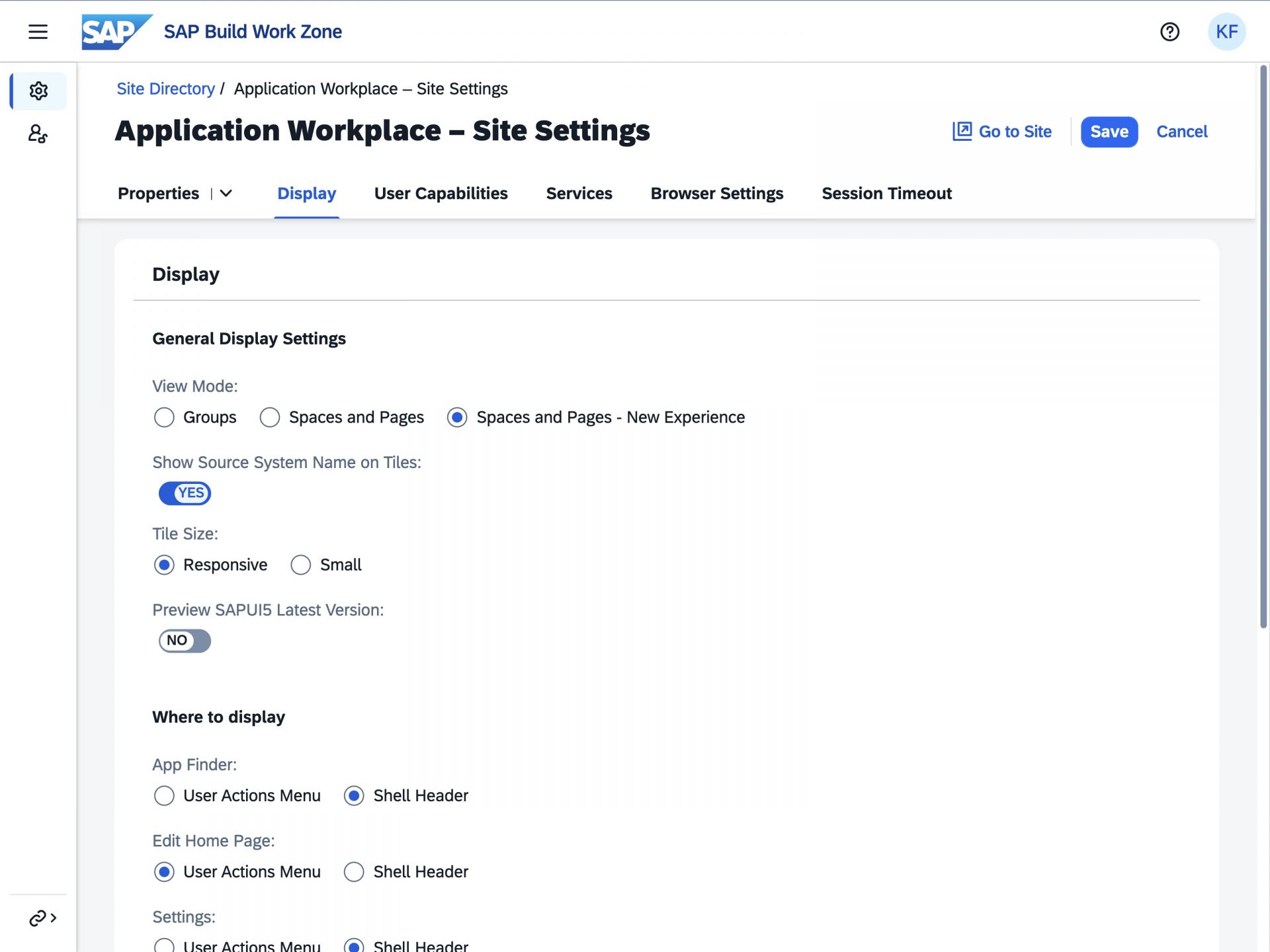Choose Spaces and Pages - New Experience
Image resolution: width=1270 pixels, height=952 pixels.
[x=457, y=417]
